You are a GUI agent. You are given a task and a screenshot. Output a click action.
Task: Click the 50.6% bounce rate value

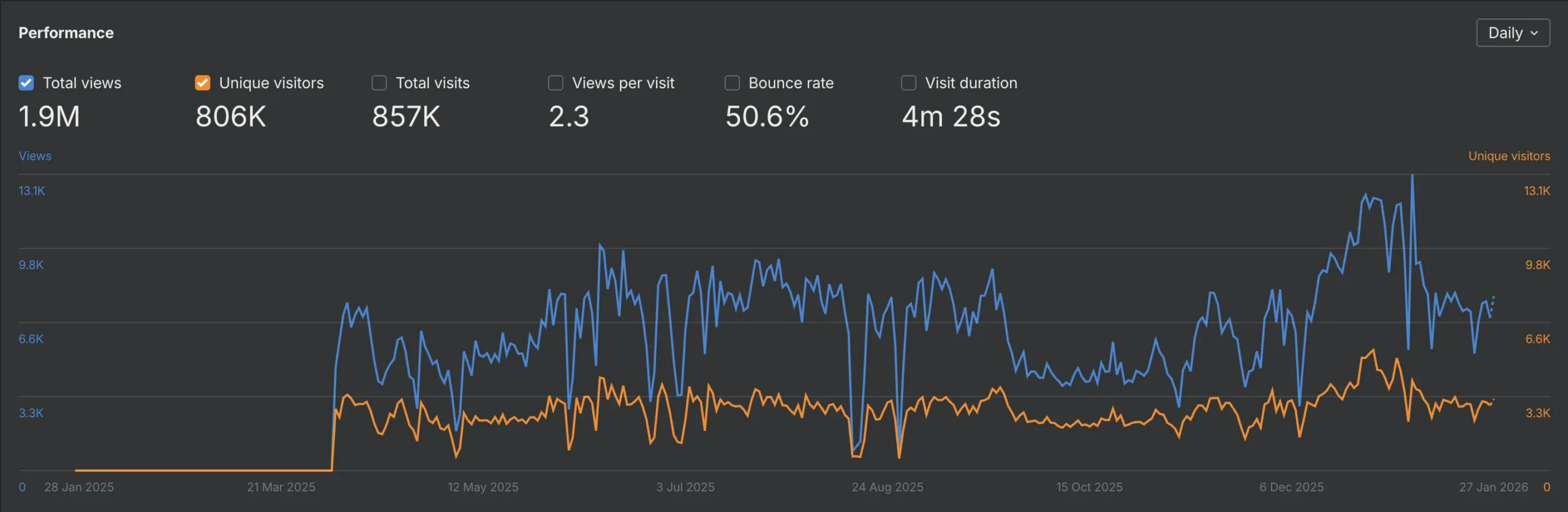tap(766, 116)
